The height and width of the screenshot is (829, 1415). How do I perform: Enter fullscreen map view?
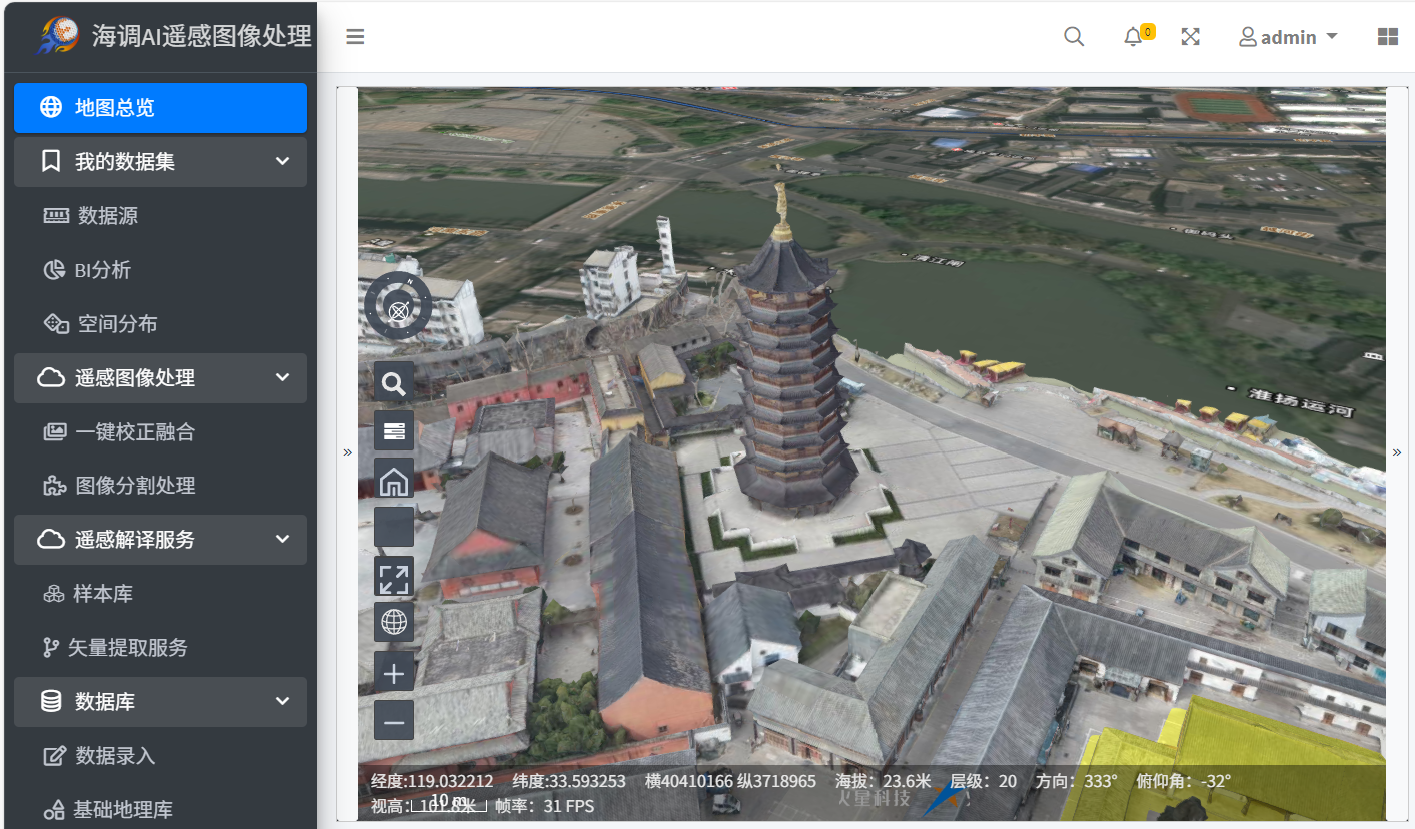pos(394,577)
